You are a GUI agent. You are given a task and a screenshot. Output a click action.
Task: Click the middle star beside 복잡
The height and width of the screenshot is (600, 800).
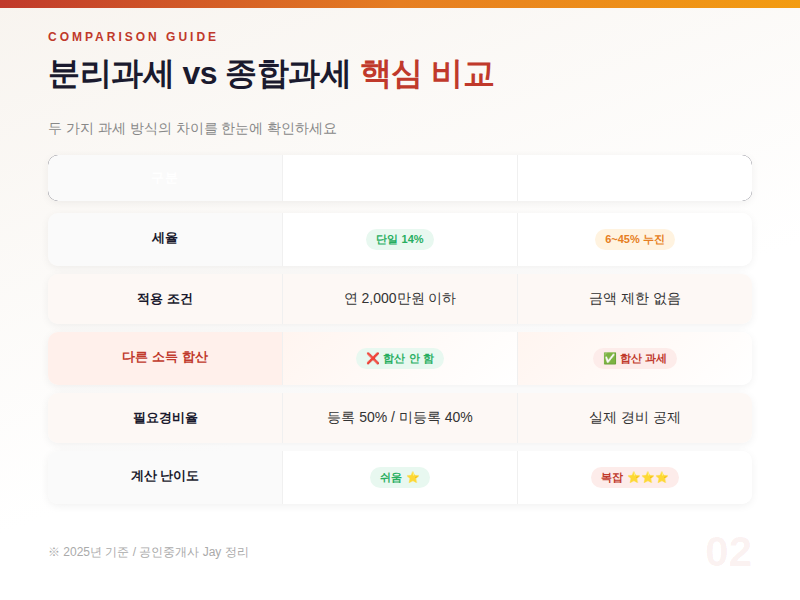pos(648,477)
